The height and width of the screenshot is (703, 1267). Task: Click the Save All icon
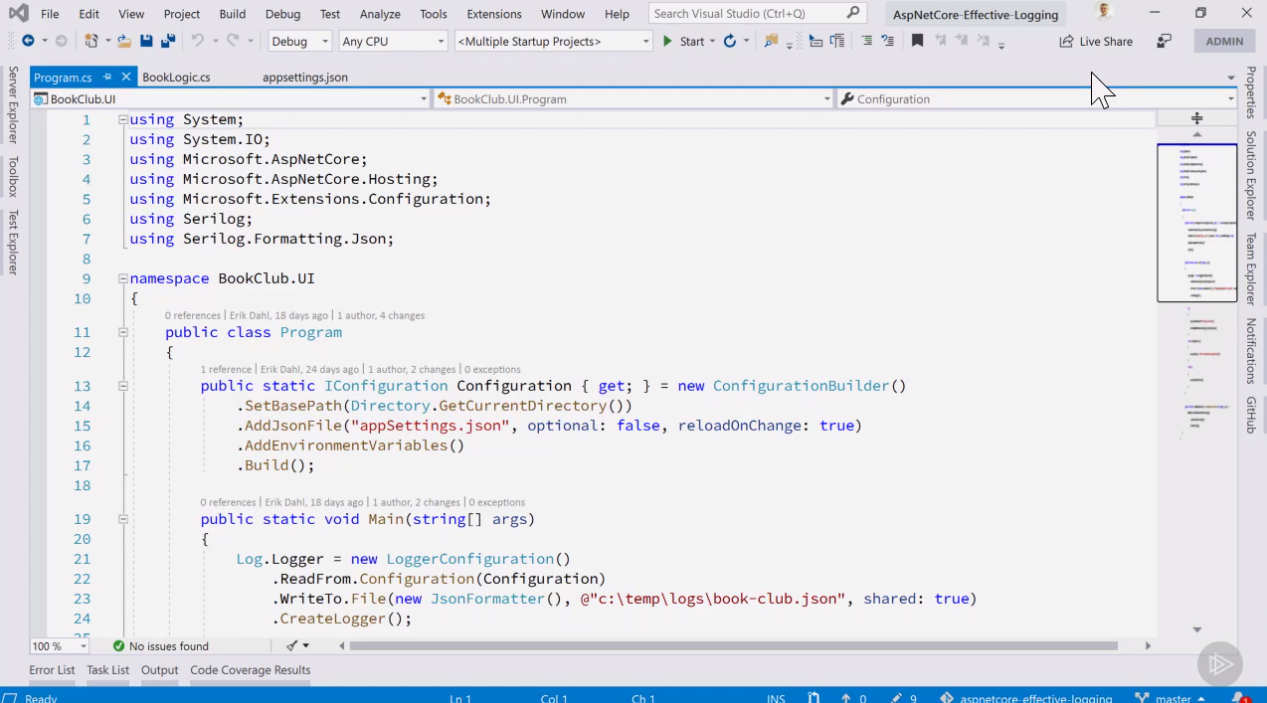click(168, 41)
